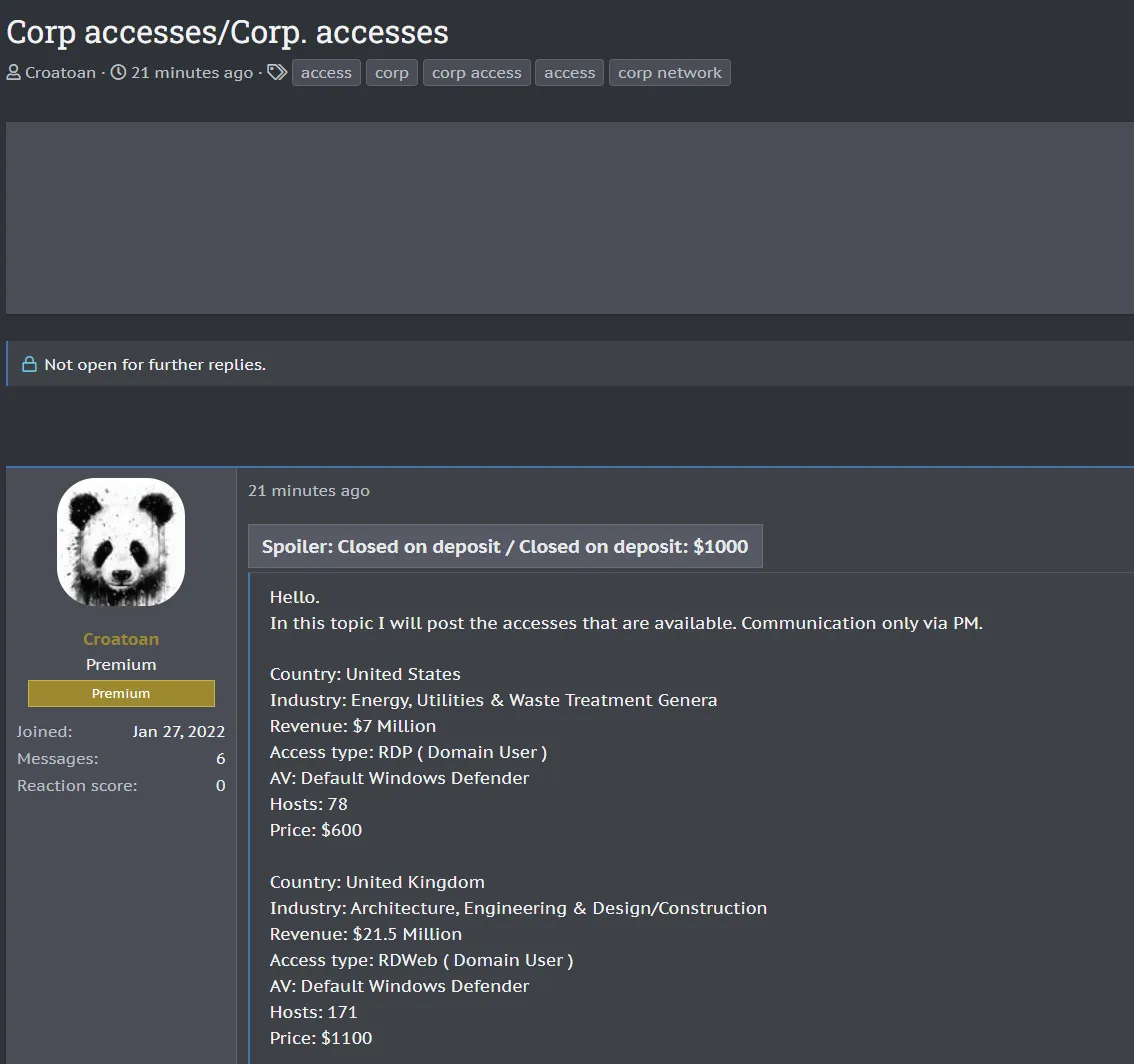Open the corp network tag
The height and width of the screenshot is (1064, 1134).
(x=669, y=73)
